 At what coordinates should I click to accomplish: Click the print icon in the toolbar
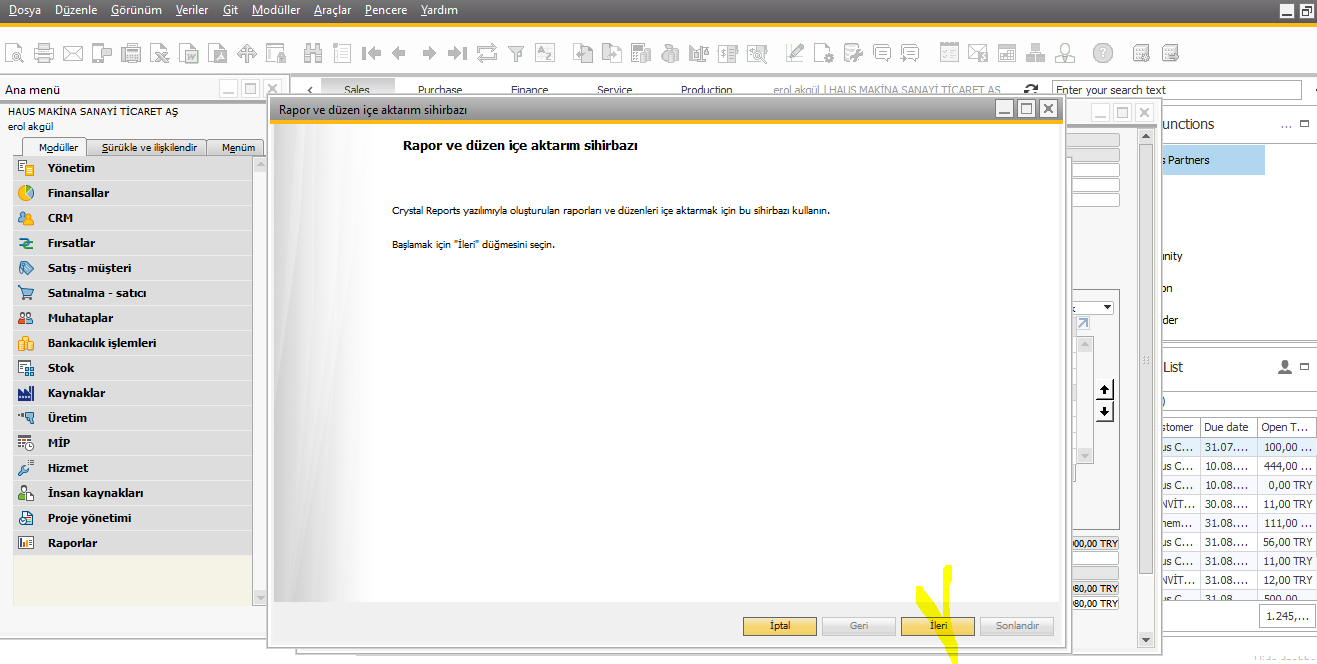44,53
